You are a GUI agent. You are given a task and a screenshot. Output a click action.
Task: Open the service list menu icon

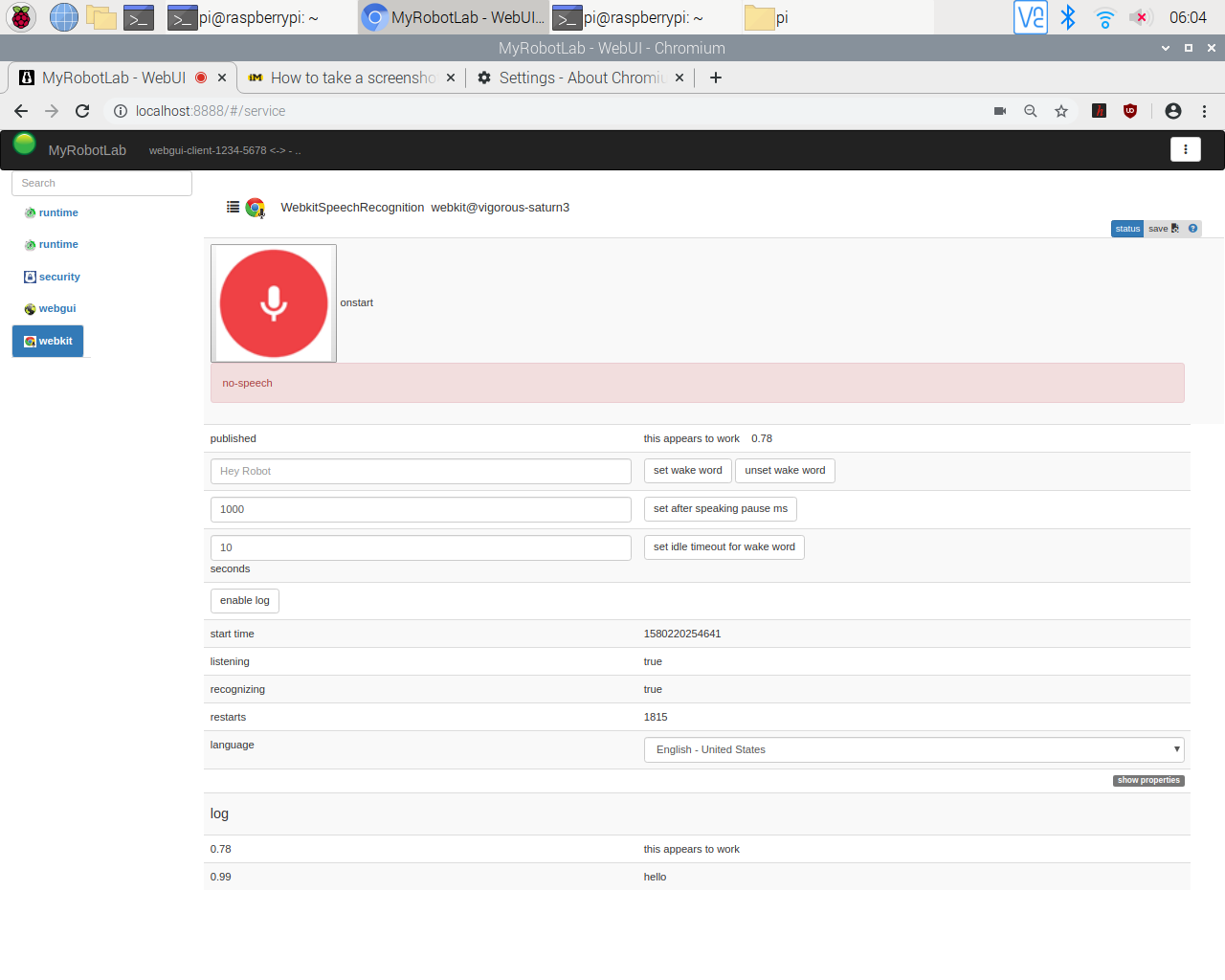(x=233, y=207)
